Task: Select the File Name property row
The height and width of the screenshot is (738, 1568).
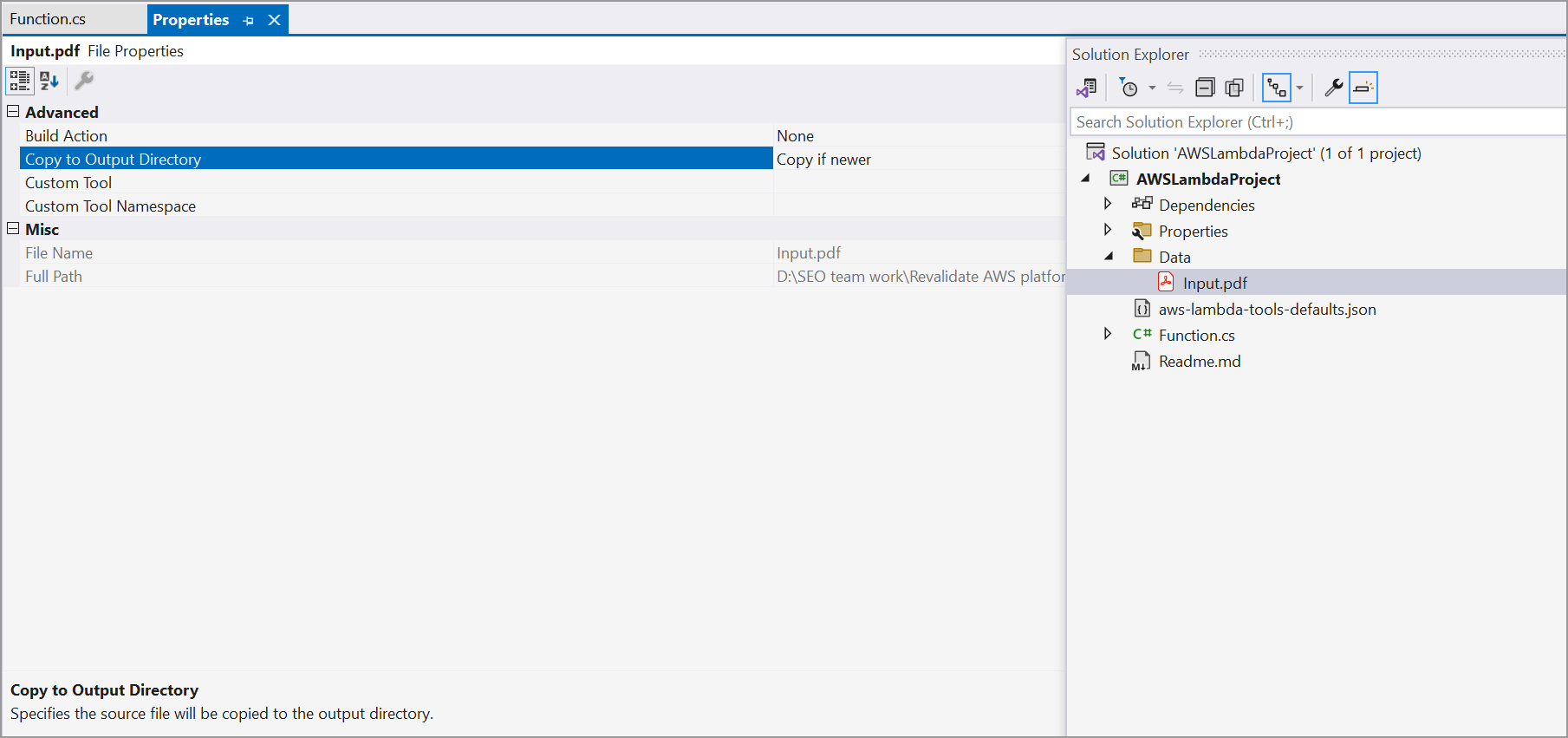Action: coord(543,252)
